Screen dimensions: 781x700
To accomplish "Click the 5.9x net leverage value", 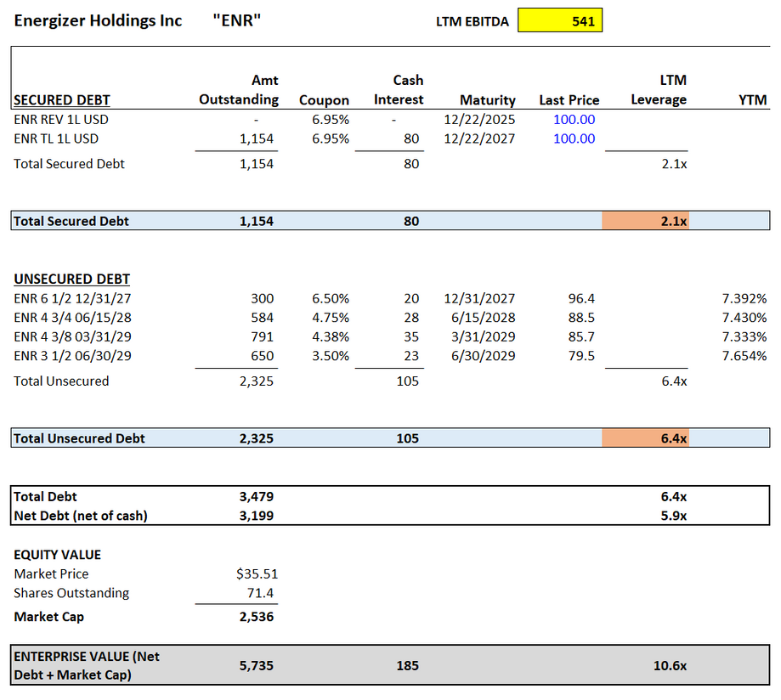I will (x=673, y=516).
